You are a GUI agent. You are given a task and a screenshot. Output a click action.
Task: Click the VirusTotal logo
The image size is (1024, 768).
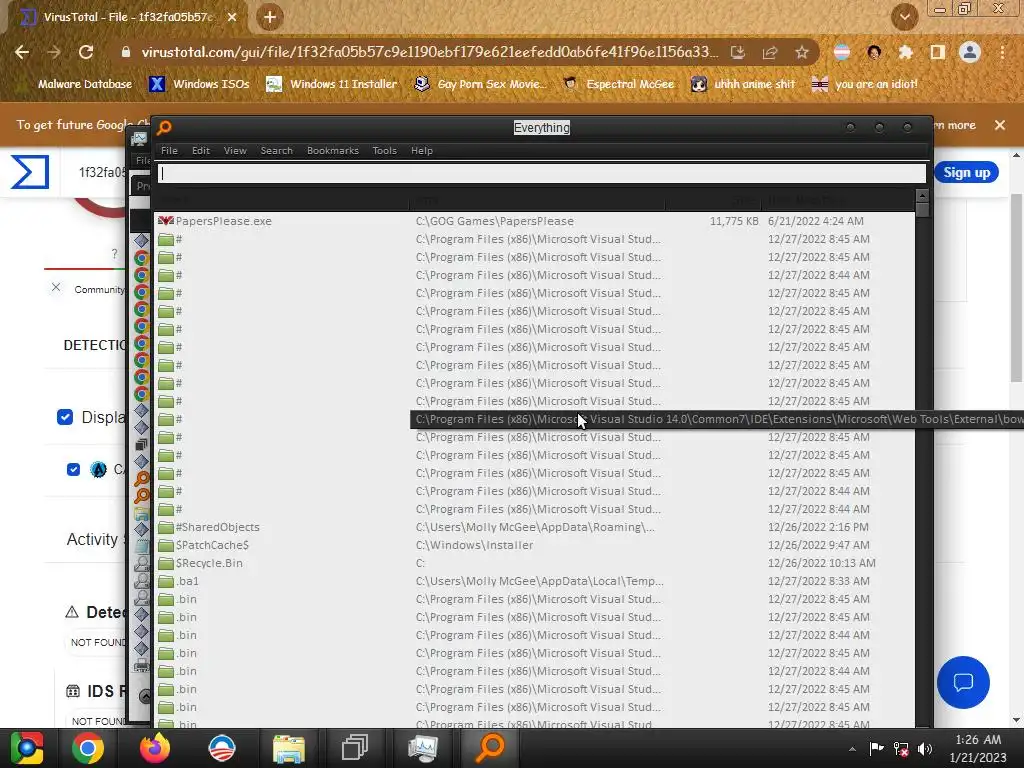pos(30,172)
